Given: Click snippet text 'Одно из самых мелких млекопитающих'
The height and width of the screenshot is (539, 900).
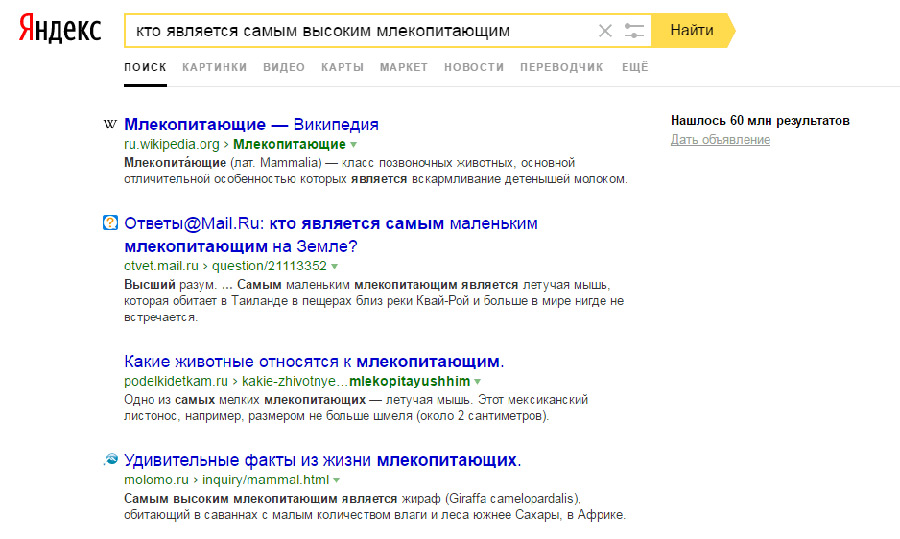Looking at the screenshot, I should click(245, 400).
